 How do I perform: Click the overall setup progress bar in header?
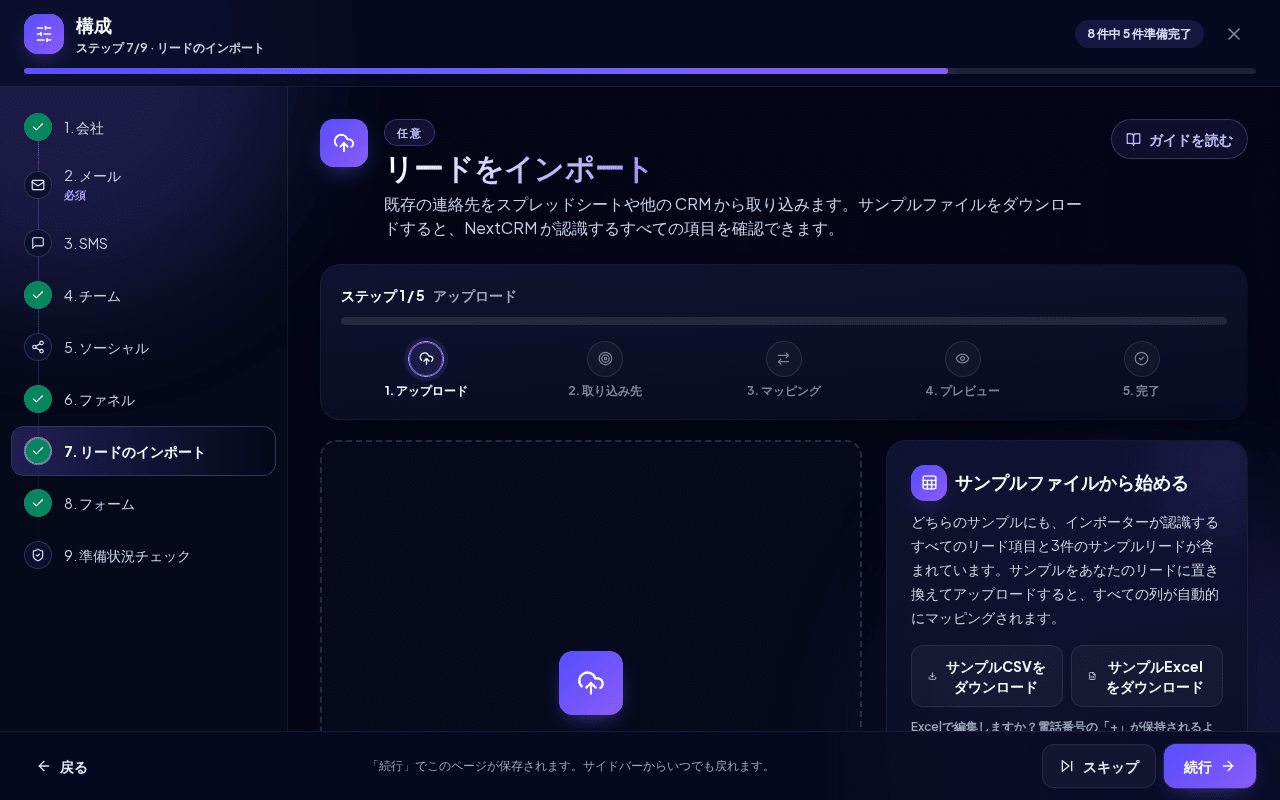(640, 71)
